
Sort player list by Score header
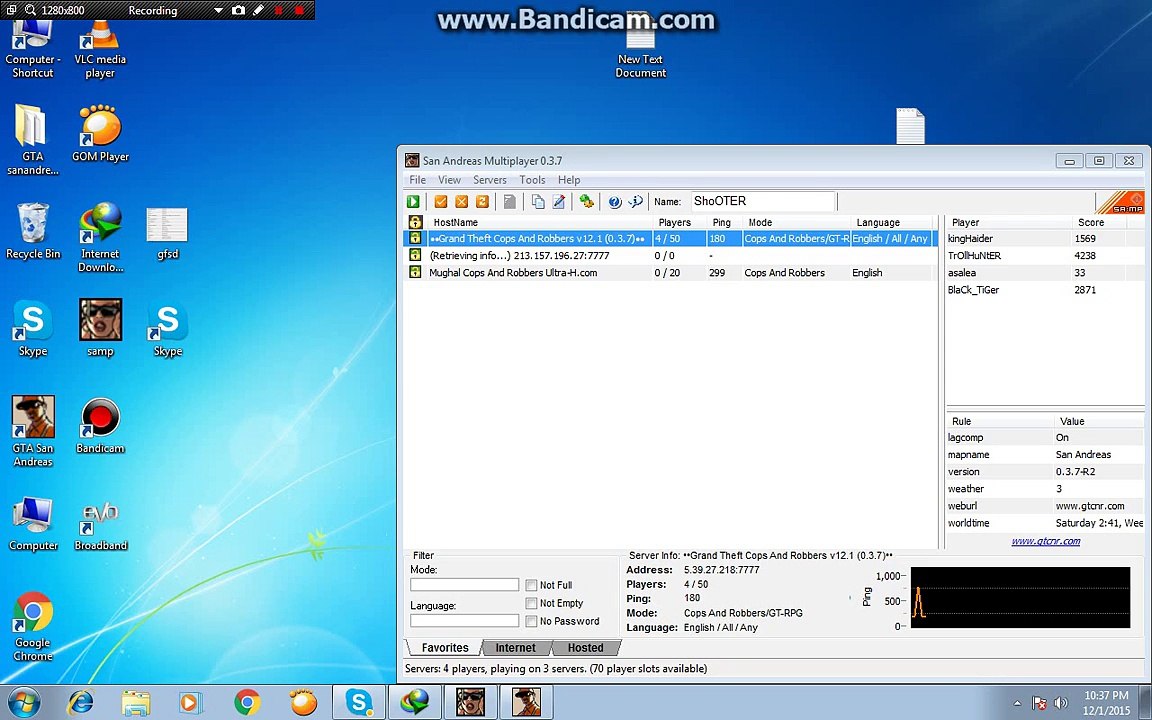(x=1097, y=223)
